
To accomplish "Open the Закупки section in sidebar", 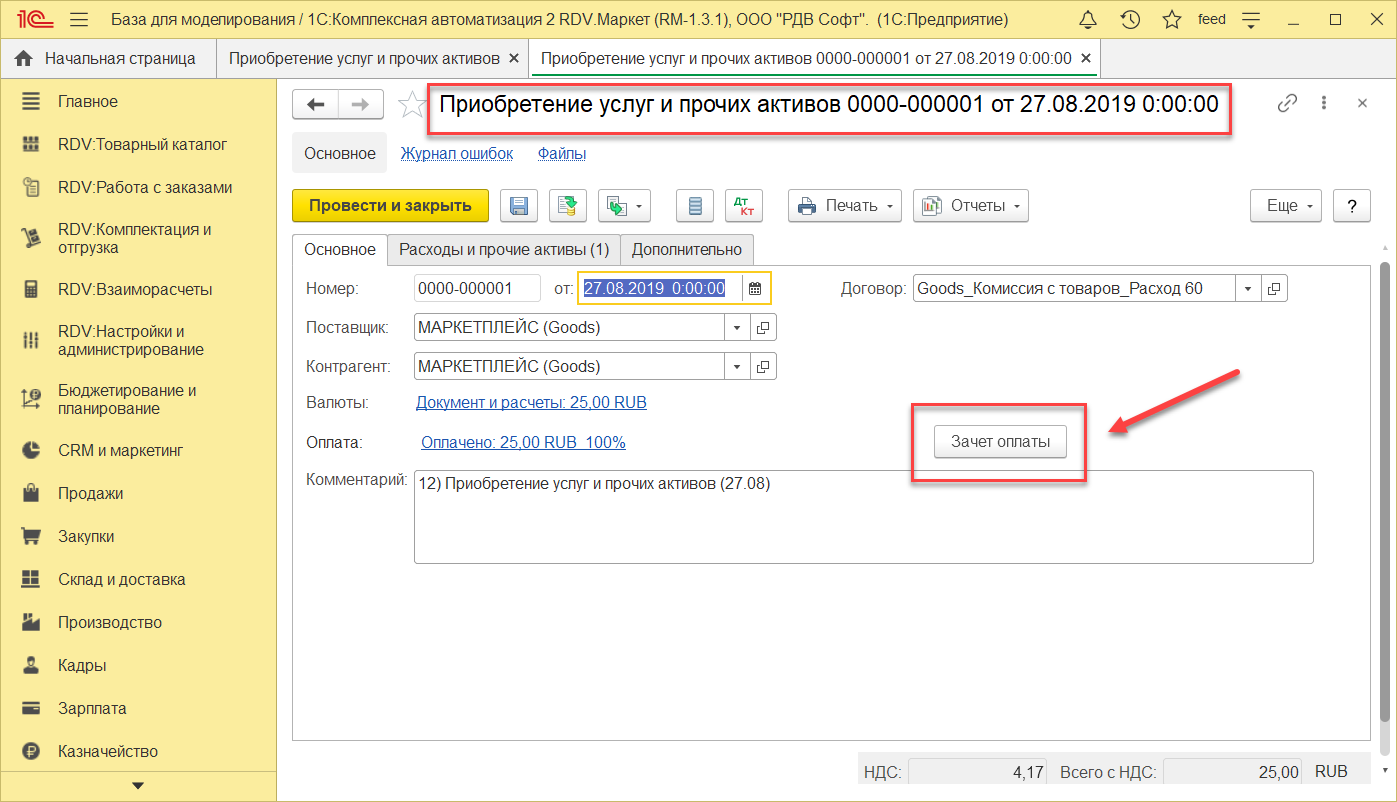I will pyautogui.click(x=86, y=536).
